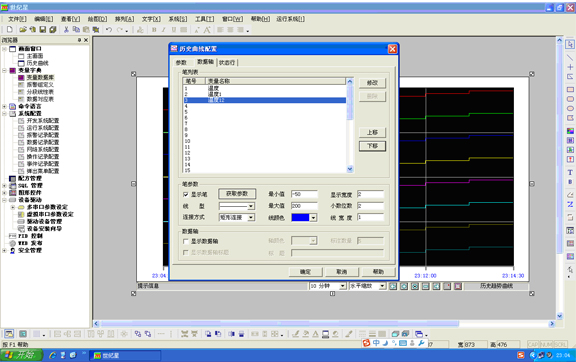Select 历史曲线 in browser tree
576x362 pixels.
click(x=37, y=63)
